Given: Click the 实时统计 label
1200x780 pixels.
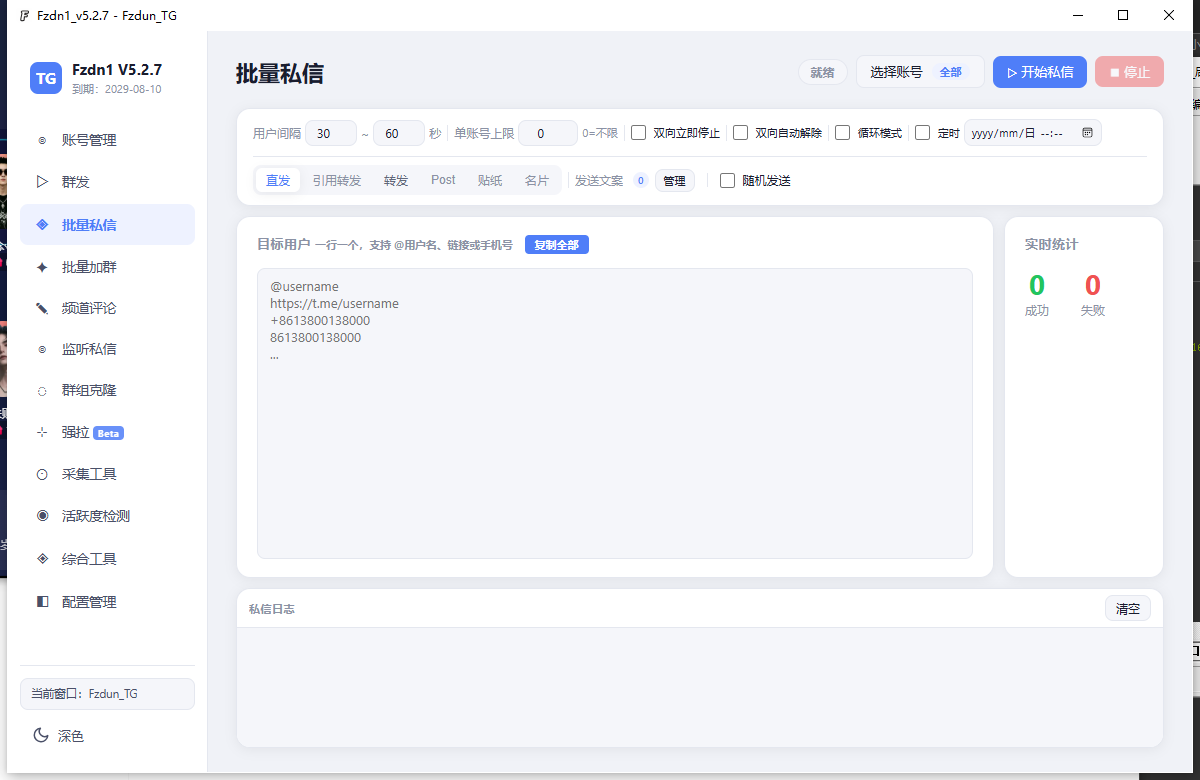Looking at the screenshot, I should (x=1052, y=244).
